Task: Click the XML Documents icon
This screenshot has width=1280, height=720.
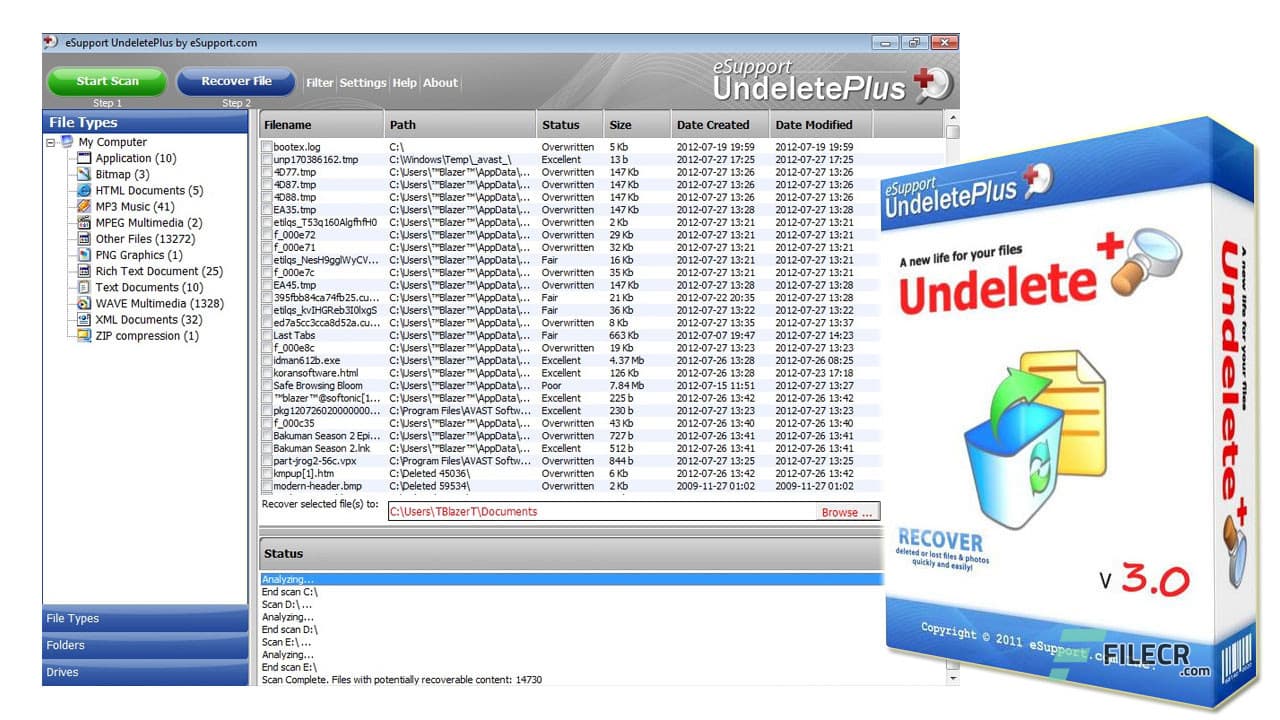Action: pyautogui.click(x=85, y=319)
